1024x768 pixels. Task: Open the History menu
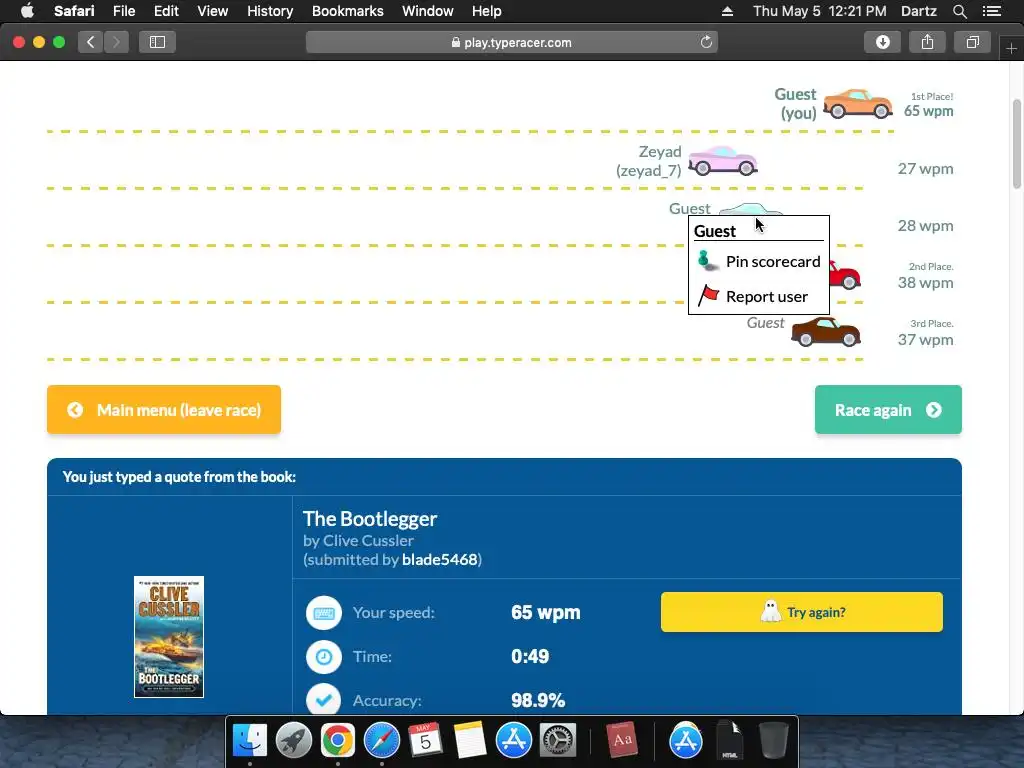point(270,11)
